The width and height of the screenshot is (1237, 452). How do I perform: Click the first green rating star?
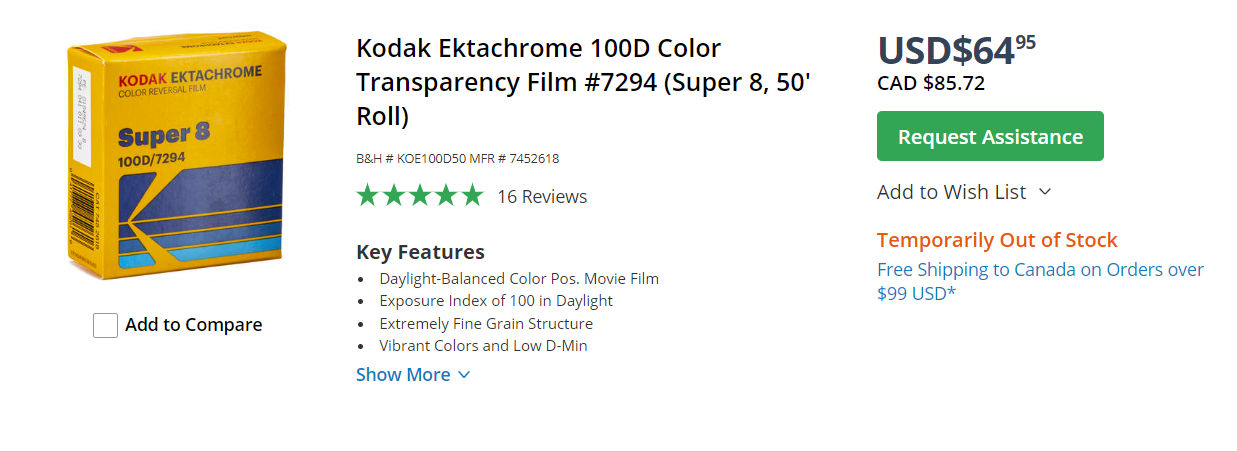(368, 195)
